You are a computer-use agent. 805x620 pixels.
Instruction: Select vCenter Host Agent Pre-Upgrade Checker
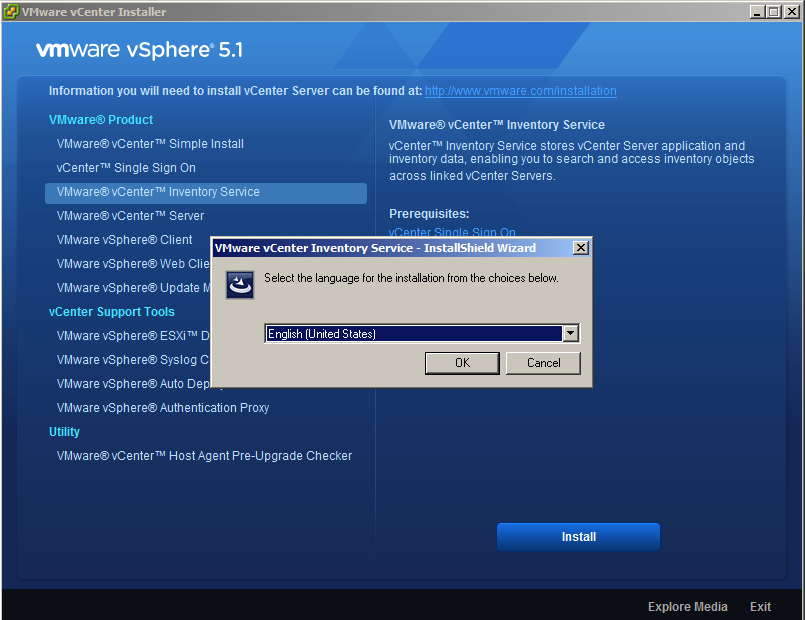(x=204, y=456)
